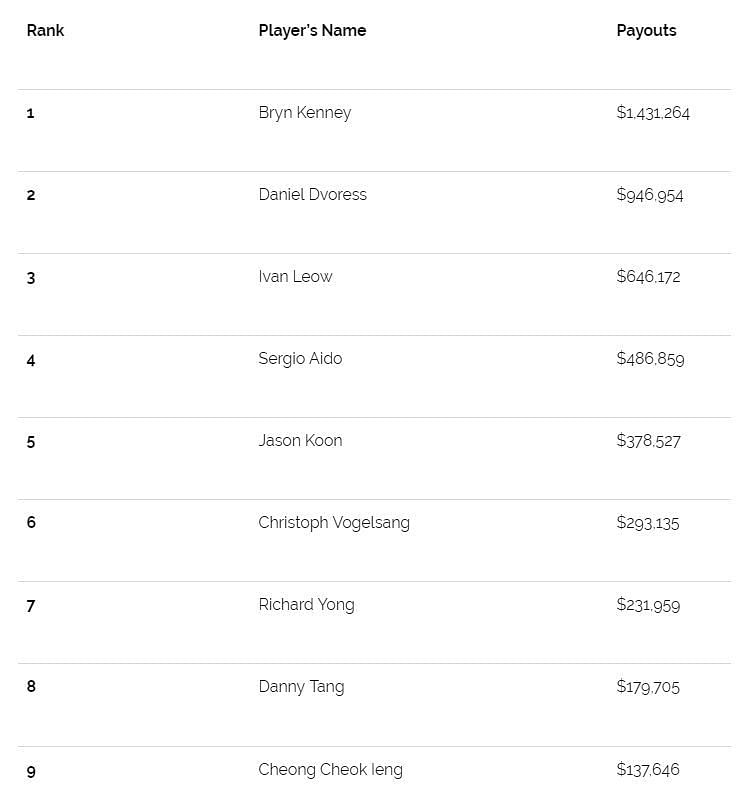Click the name Cheong Cheok Ieng
748x804 pixels.
tap(330, 770)
